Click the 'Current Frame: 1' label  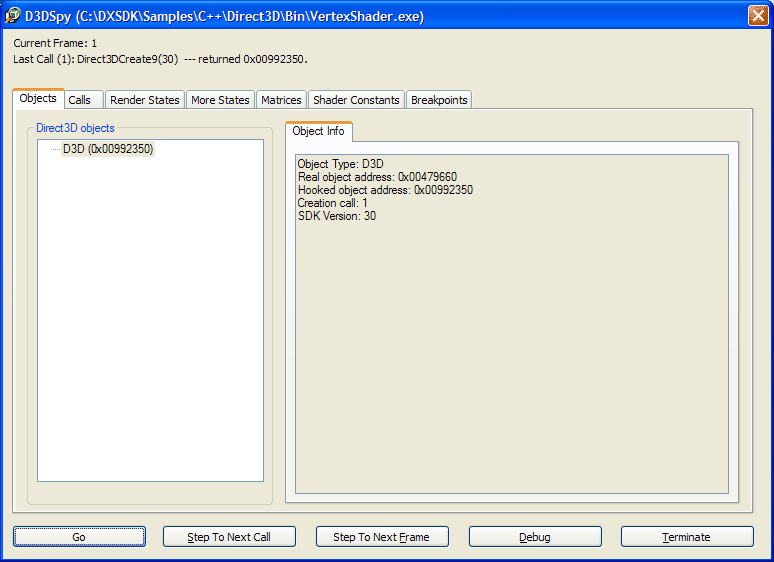point(55,43)
